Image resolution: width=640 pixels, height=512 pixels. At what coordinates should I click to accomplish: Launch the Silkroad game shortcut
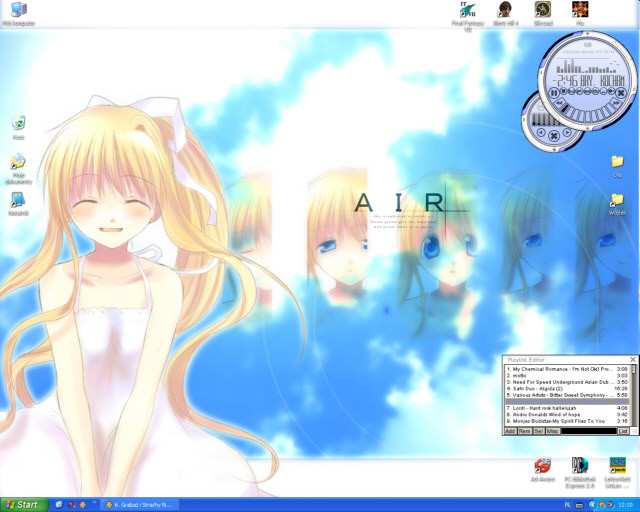(x=543, y=13)
